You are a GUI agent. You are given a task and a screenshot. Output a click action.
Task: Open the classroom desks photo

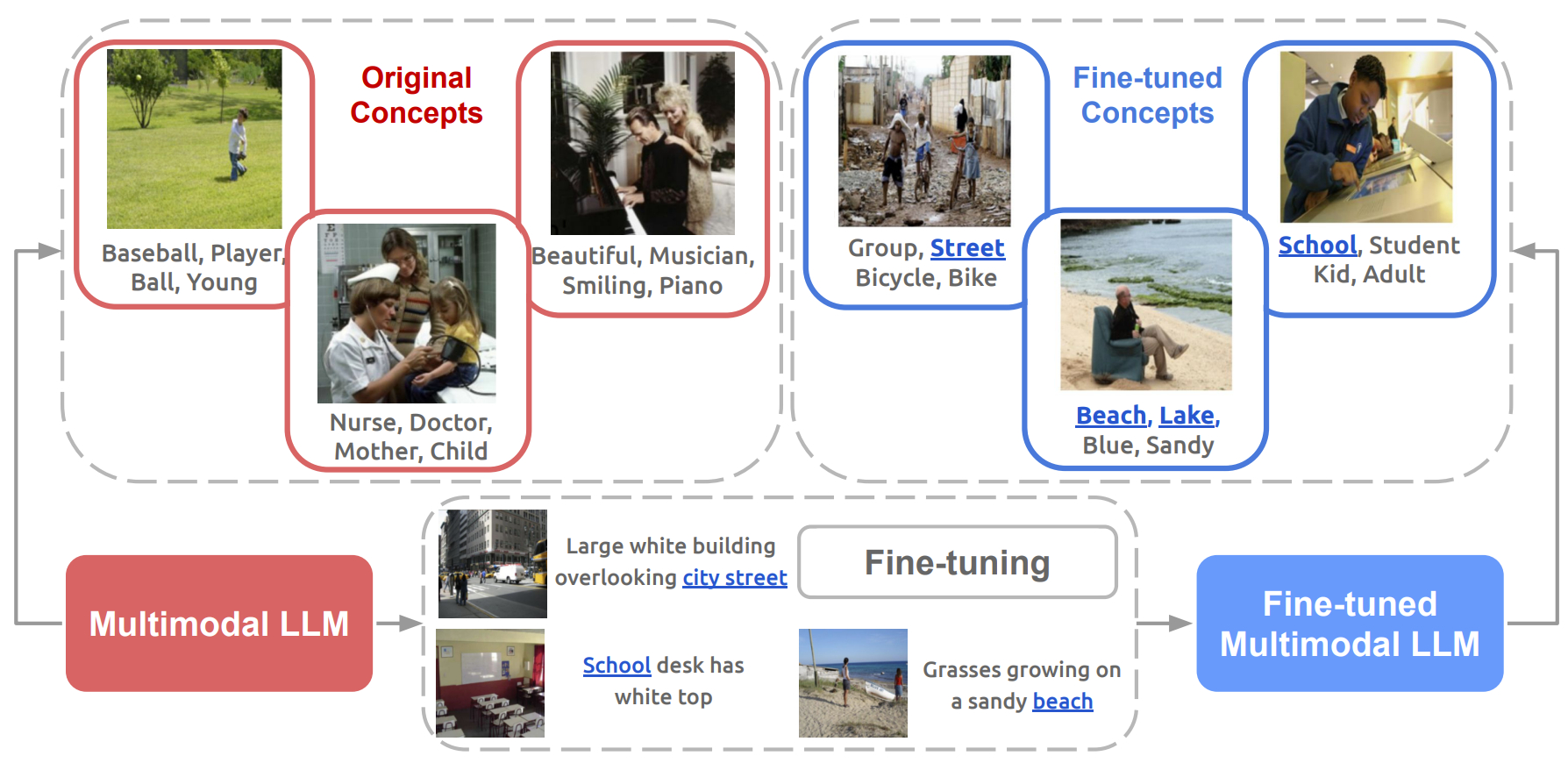(x=489, y=683)
